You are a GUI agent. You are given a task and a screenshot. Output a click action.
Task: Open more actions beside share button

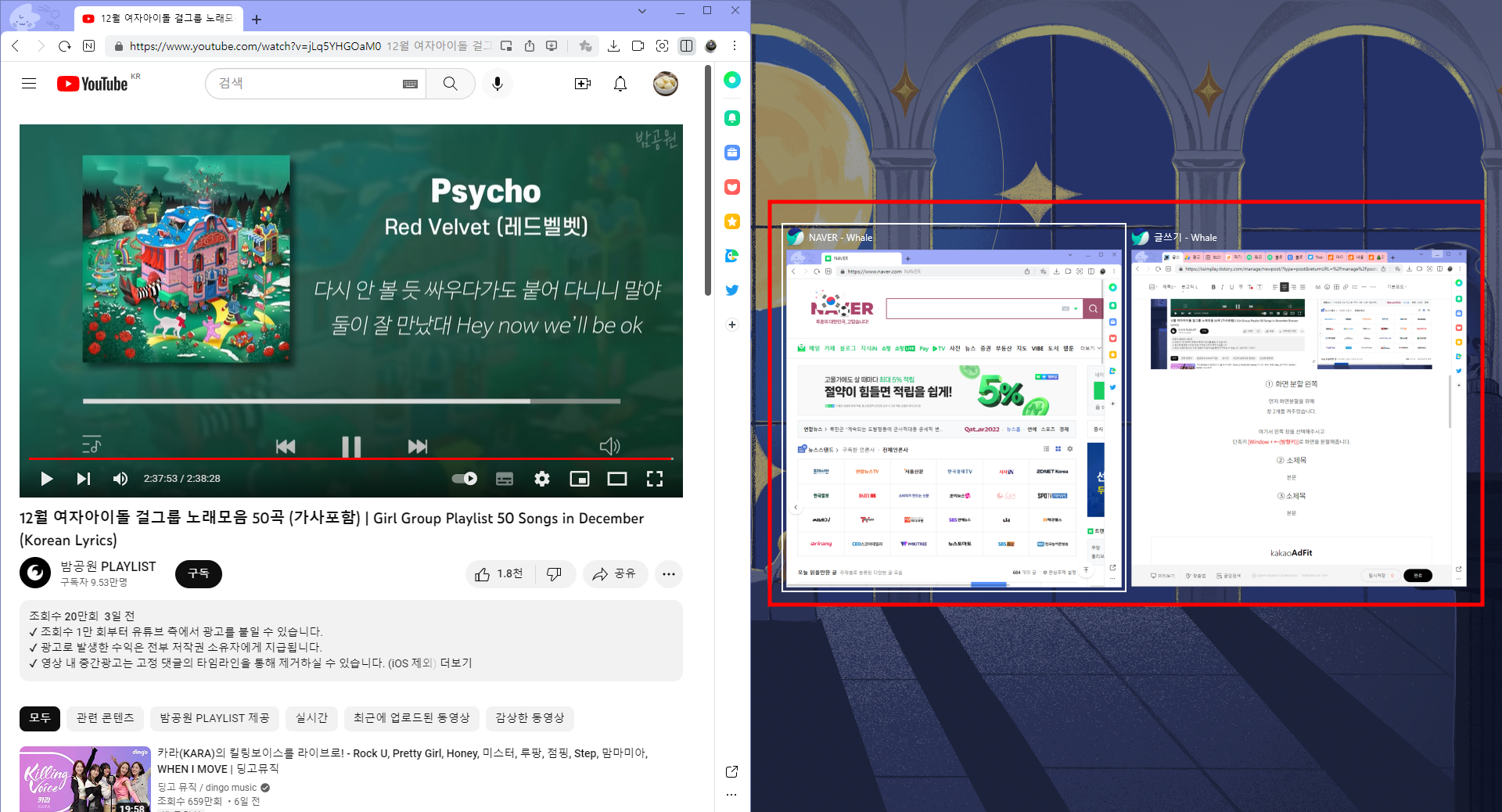[x=669, y=574]
